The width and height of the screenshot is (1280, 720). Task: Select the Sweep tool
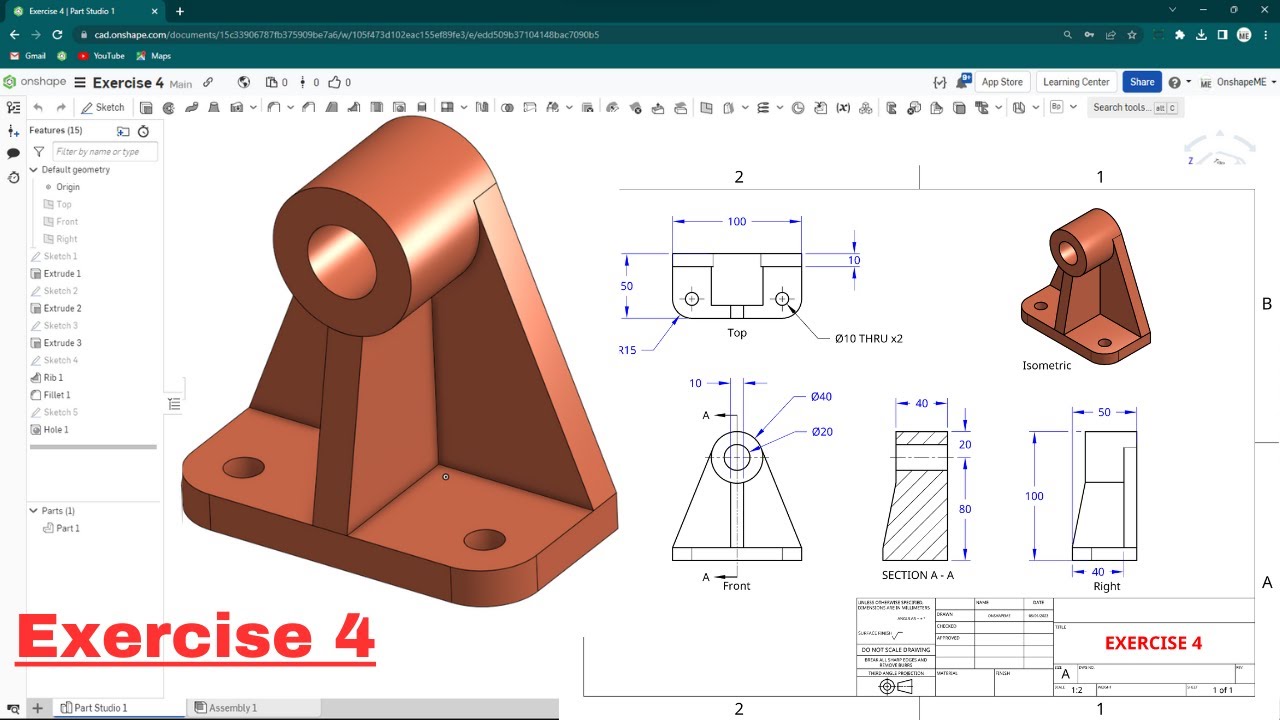coord(192,107)
